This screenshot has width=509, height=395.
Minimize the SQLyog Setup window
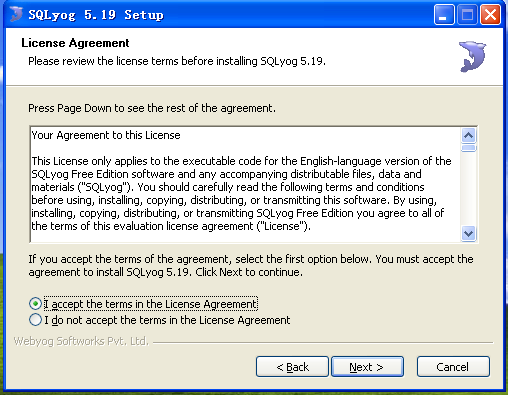(x=444, y=15)
